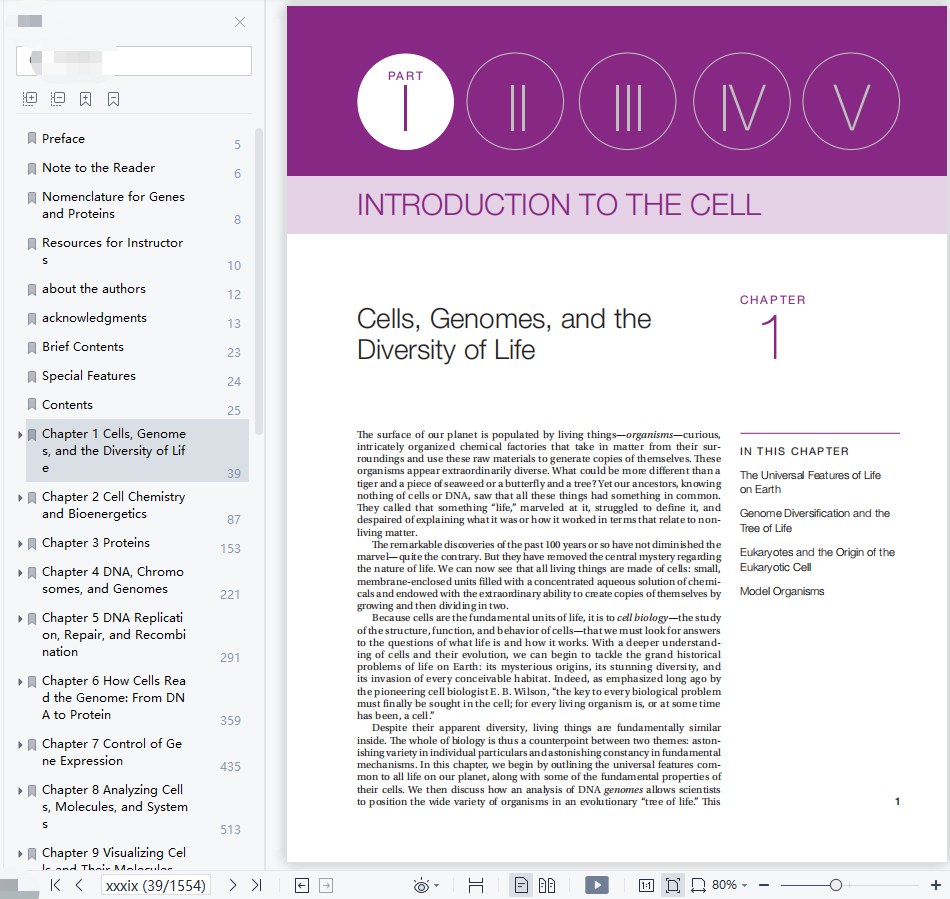This screenshot has width=950, height=899.
Task: Click the heading "INTRODUCTION TO THE CELL"
Action: [559, 205]
